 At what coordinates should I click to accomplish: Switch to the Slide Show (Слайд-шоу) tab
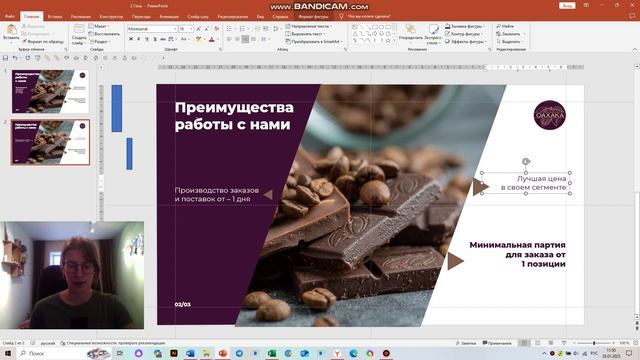pyautogui.click(x=198, y=17)
